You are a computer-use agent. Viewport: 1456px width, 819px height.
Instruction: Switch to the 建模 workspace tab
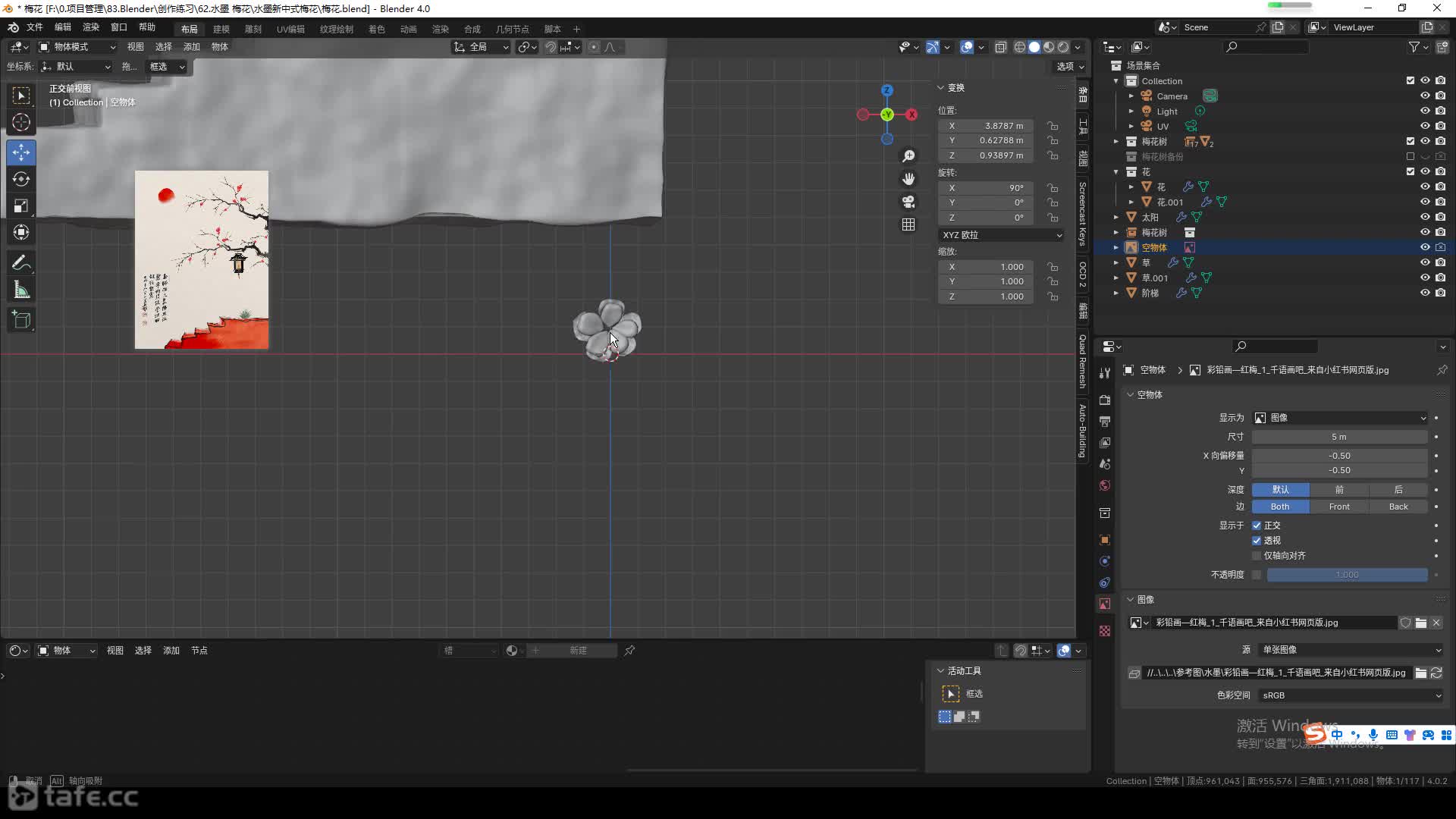tap(221, 29)
